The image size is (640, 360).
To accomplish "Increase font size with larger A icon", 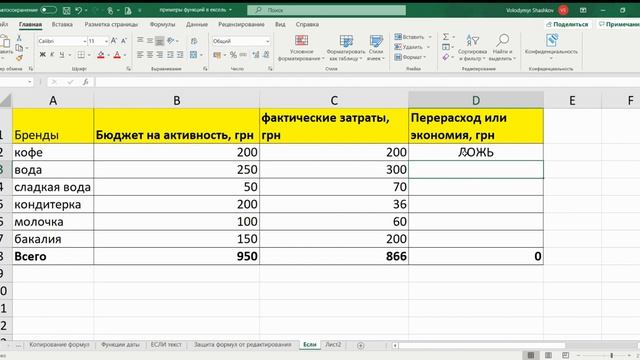I will point(114,40).
